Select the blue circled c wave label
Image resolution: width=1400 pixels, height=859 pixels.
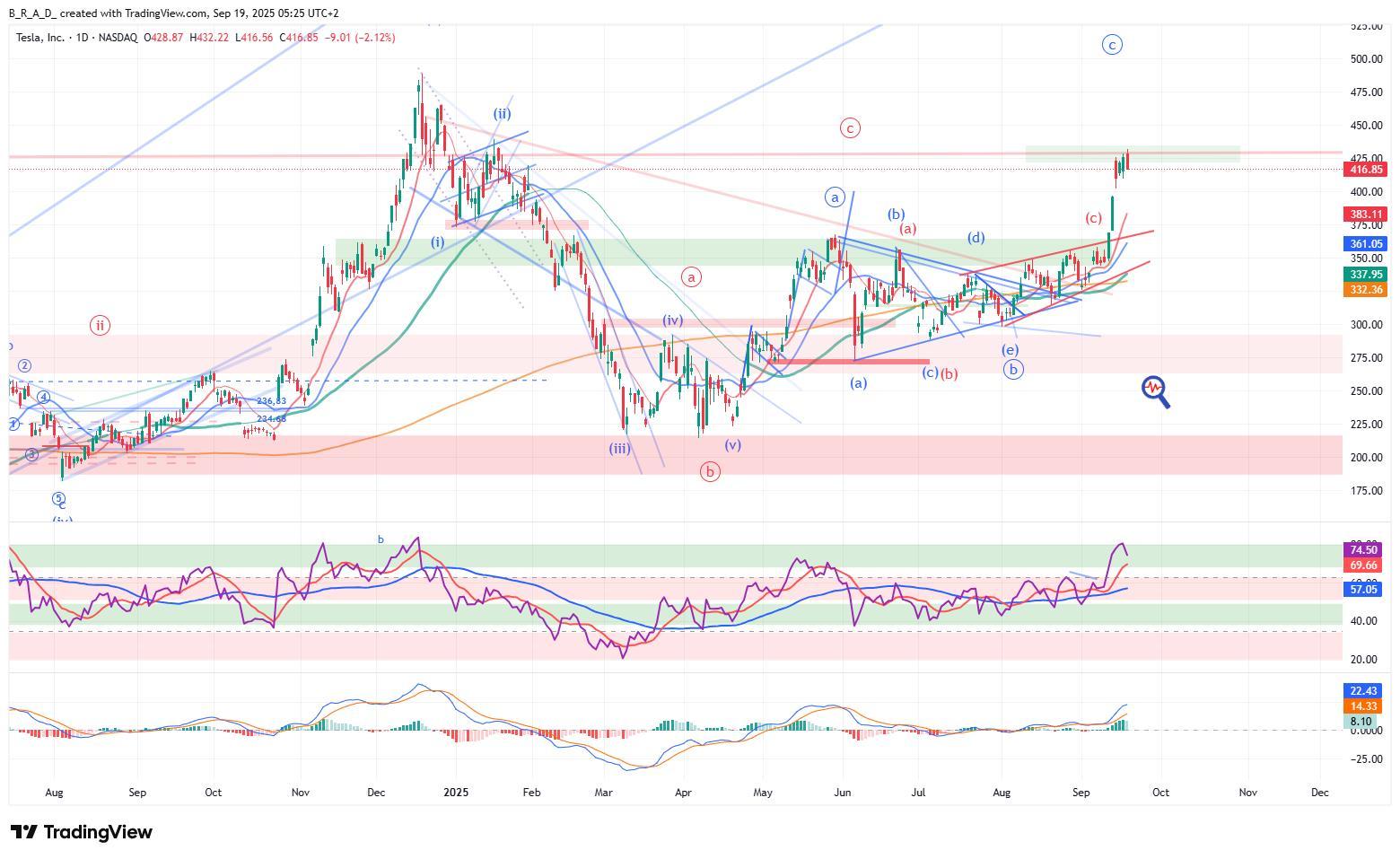click(1112, 45)
